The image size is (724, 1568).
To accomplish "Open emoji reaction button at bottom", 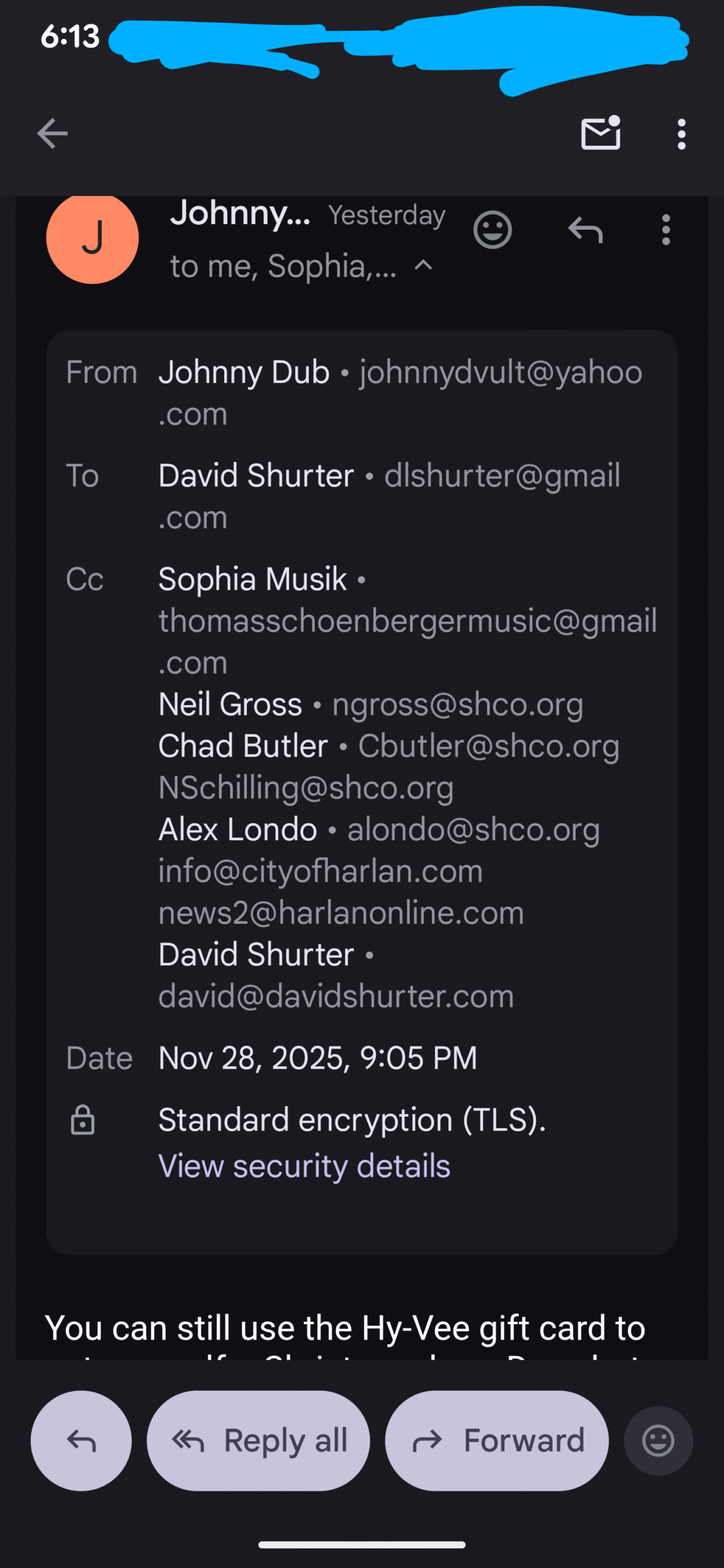I will pyautogui.click(x=658, y=1441).
